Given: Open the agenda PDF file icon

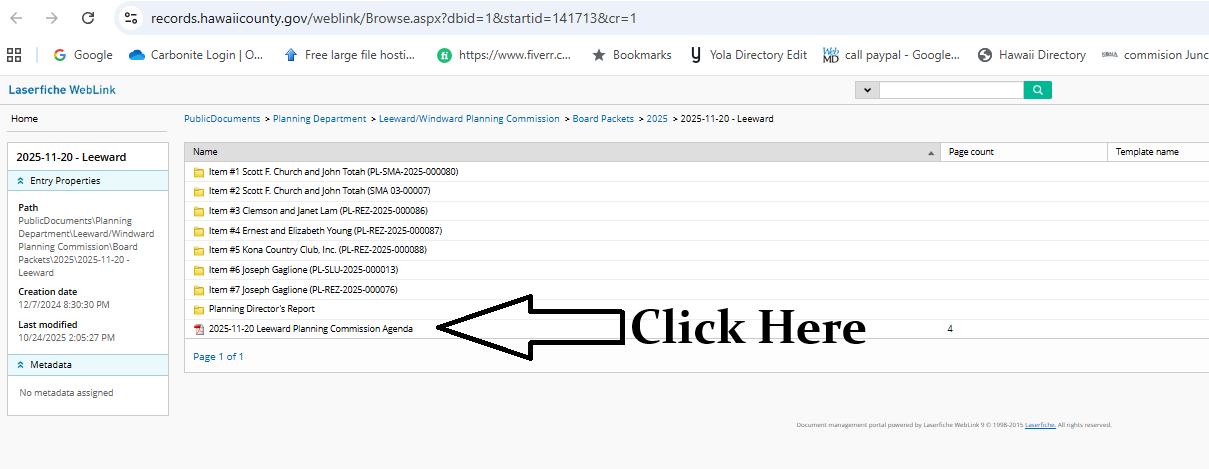Looking at the screenshot, I should (x=198, y=329).
